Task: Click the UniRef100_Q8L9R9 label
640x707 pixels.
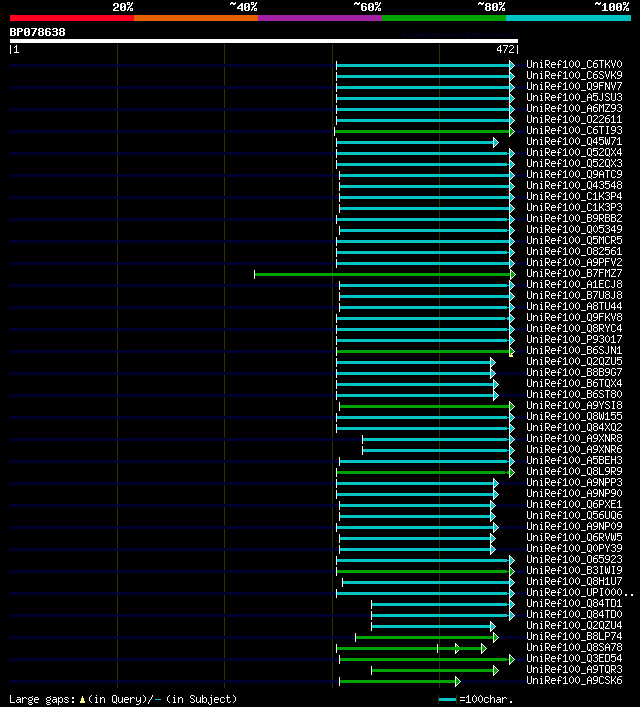Action: 574,472
